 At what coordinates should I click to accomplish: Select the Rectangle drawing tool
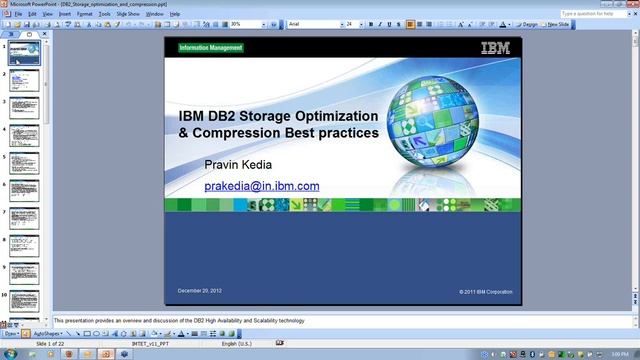87,334
